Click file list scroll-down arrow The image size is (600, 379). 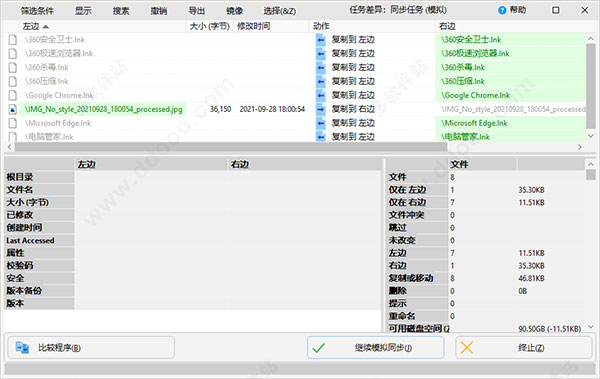click(x=591, y=136)
